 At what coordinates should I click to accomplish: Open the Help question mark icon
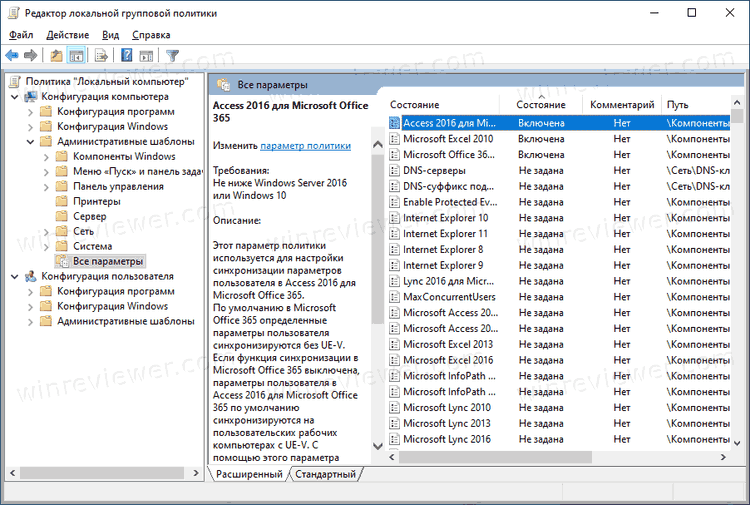127,55
